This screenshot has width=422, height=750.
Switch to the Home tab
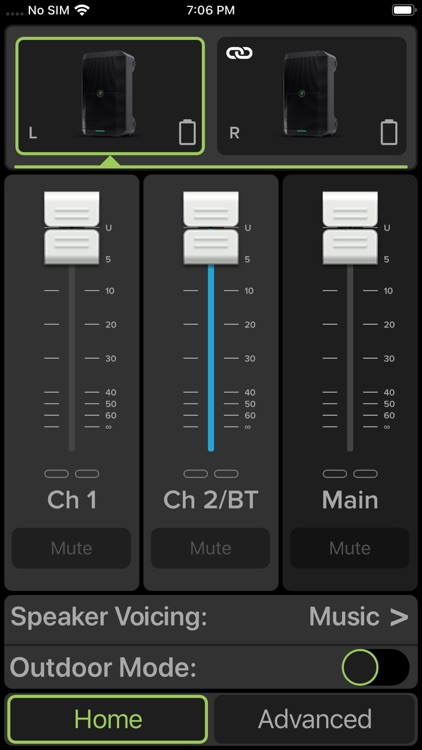click(x=108, y=719)
